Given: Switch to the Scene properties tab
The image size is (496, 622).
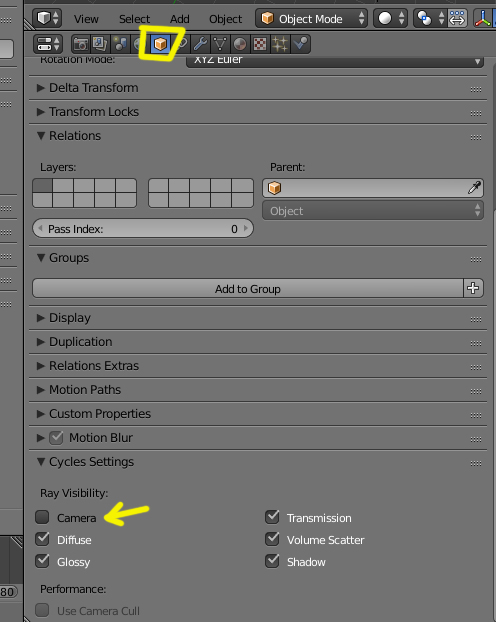Looking at the screenshot, I should click(120, 44).
